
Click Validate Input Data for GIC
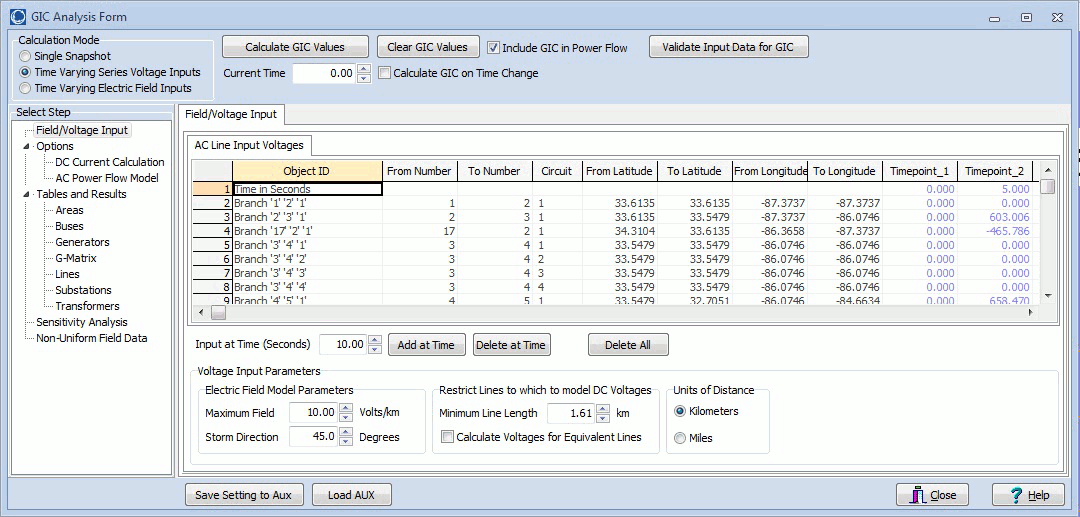click(x=728, y=47)
